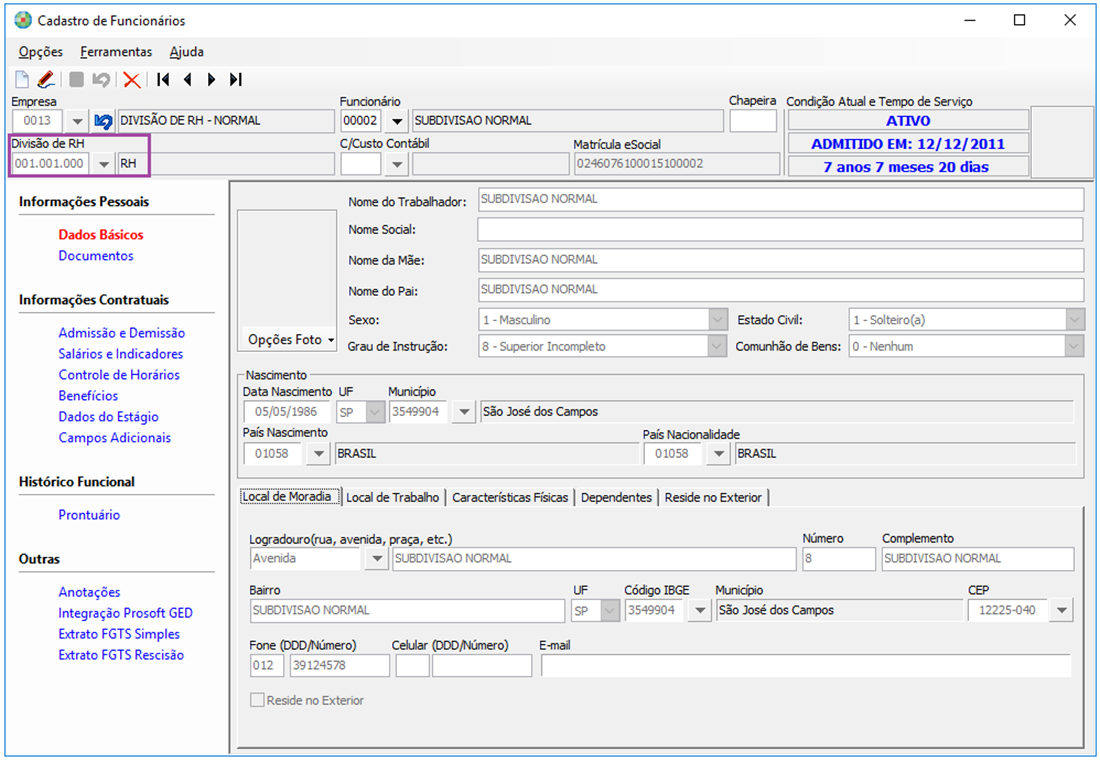Open the CEP dropdown
The height and width of the screenshot is (761, 1100).
click(x=1061, y=610)
